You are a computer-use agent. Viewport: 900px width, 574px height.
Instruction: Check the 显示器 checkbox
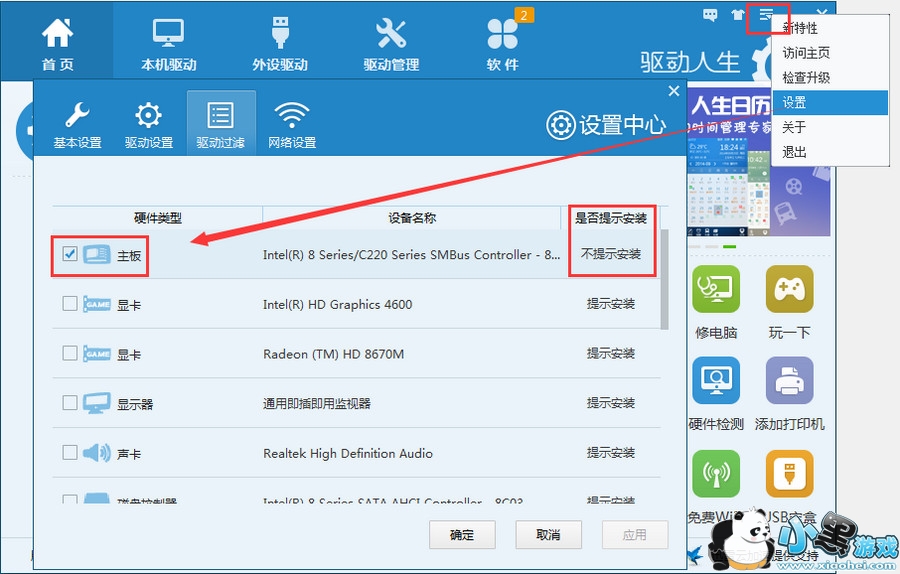(69, 402)
